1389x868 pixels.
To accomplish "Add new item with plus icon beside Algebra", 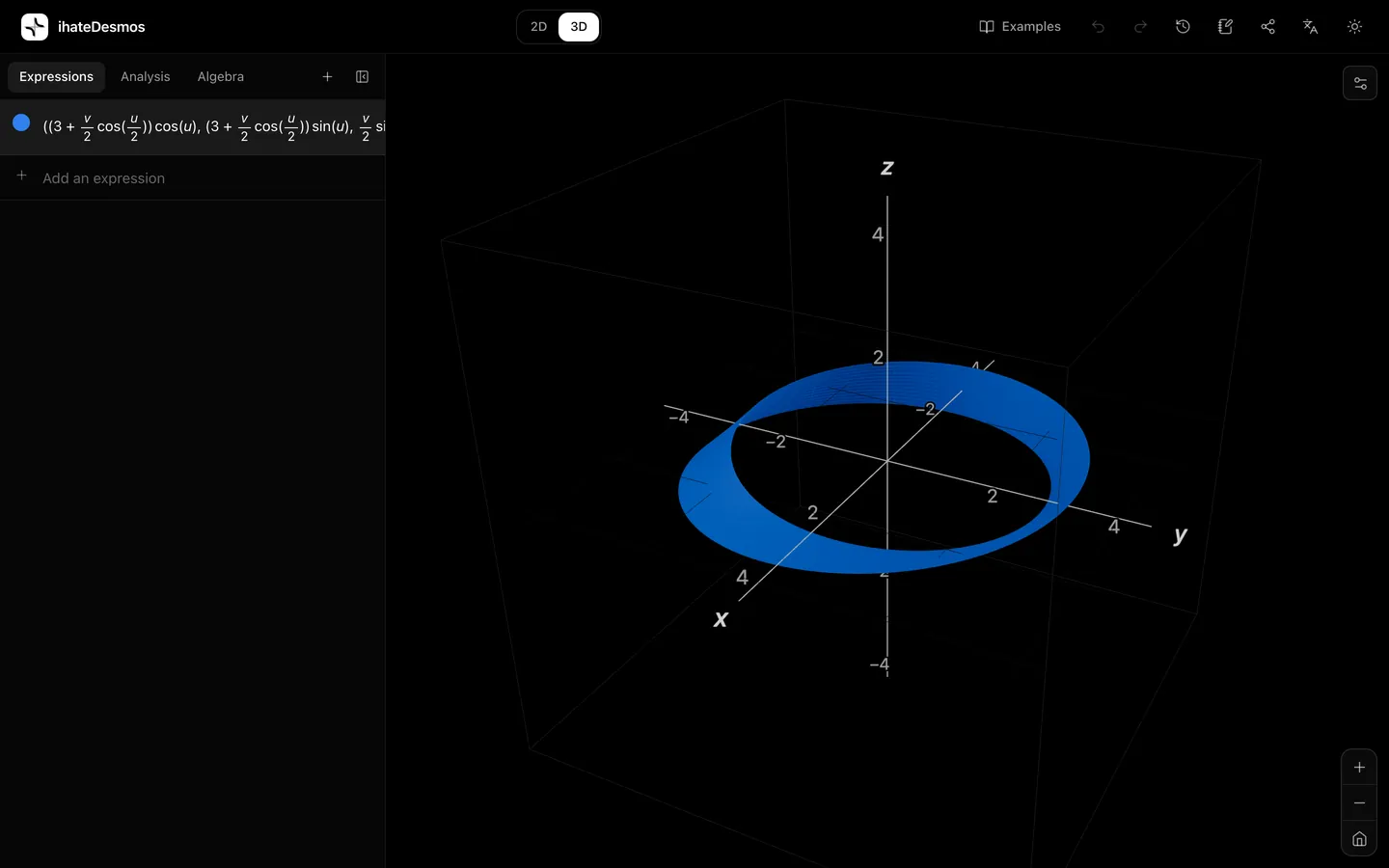I will point(327,77).
